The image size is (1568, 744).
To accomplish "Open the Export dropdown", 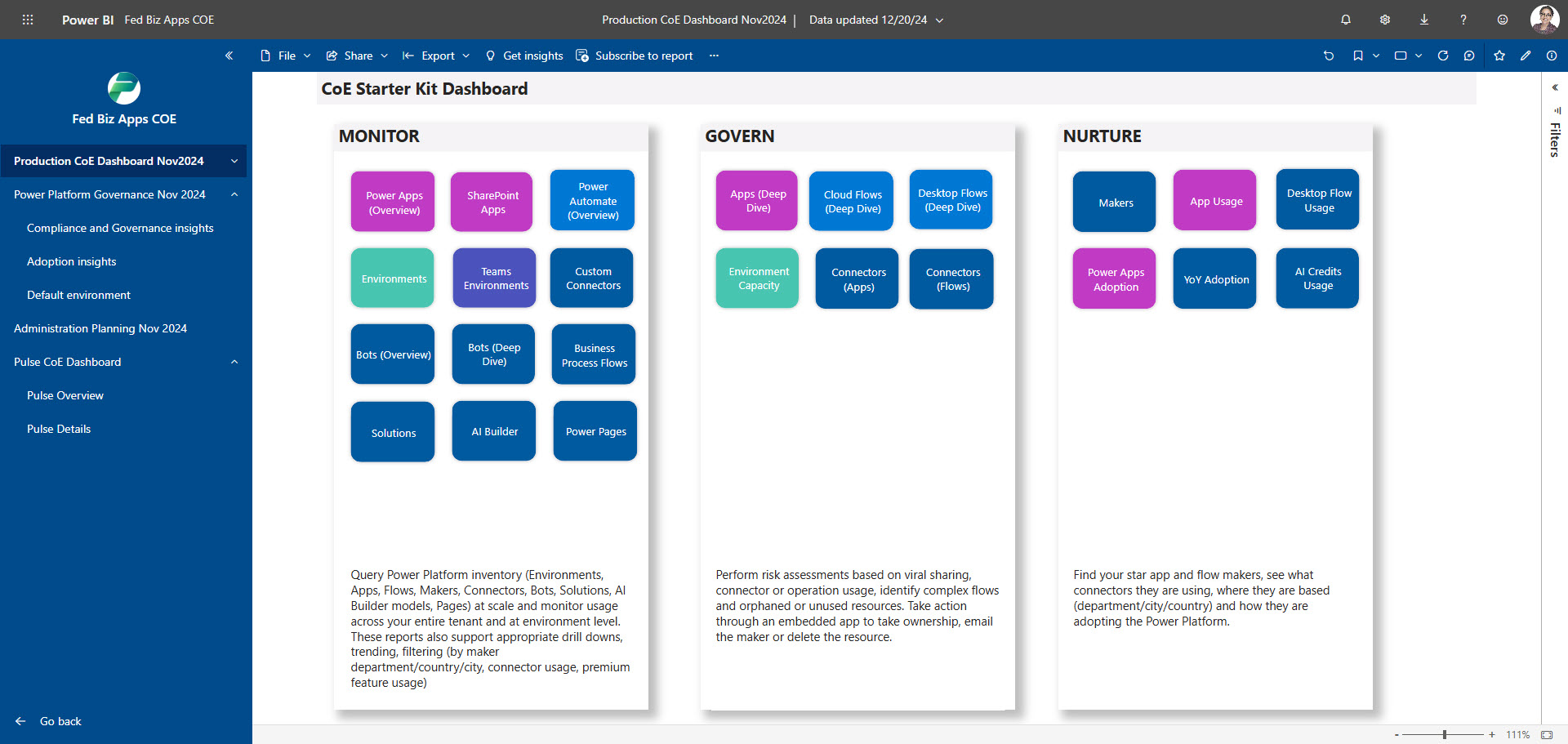I will click(x=436, y=56).
